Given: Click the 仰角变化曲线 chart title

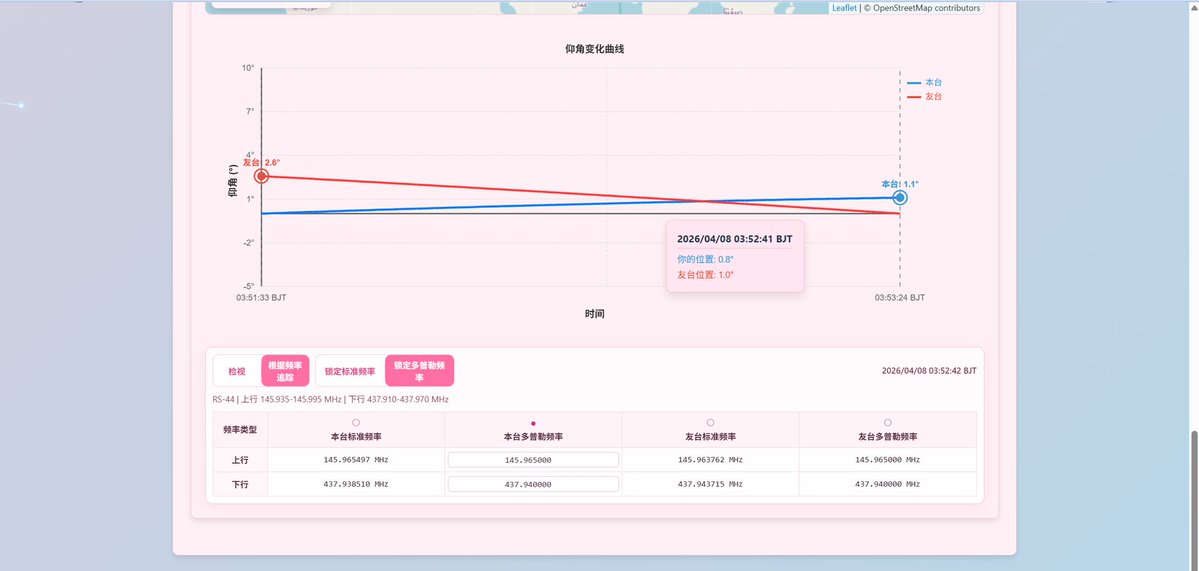Looking at the screenshot, I should (x=594, y=49).
